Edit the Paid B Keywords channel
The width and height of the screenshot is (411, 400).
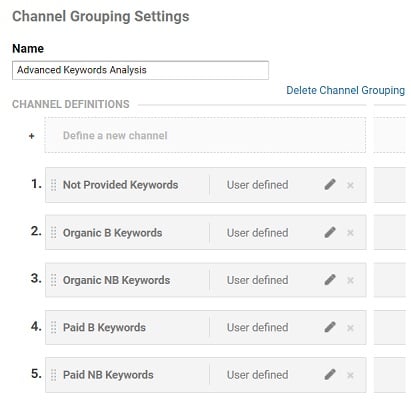tap(330, 327)
